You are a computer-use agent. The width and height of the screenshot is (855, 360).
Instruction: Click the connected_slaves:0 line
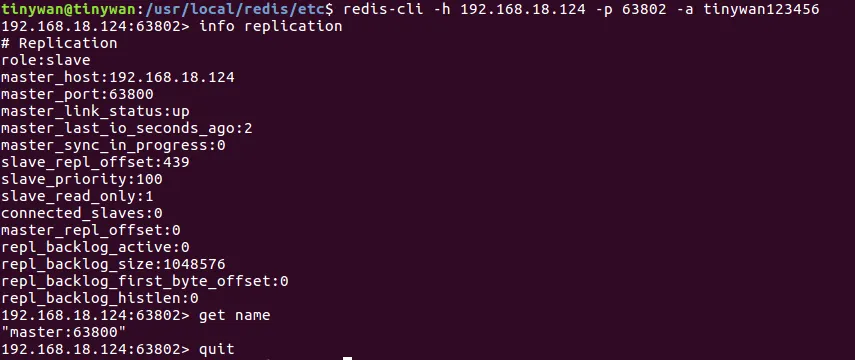[x=82, y=213]
